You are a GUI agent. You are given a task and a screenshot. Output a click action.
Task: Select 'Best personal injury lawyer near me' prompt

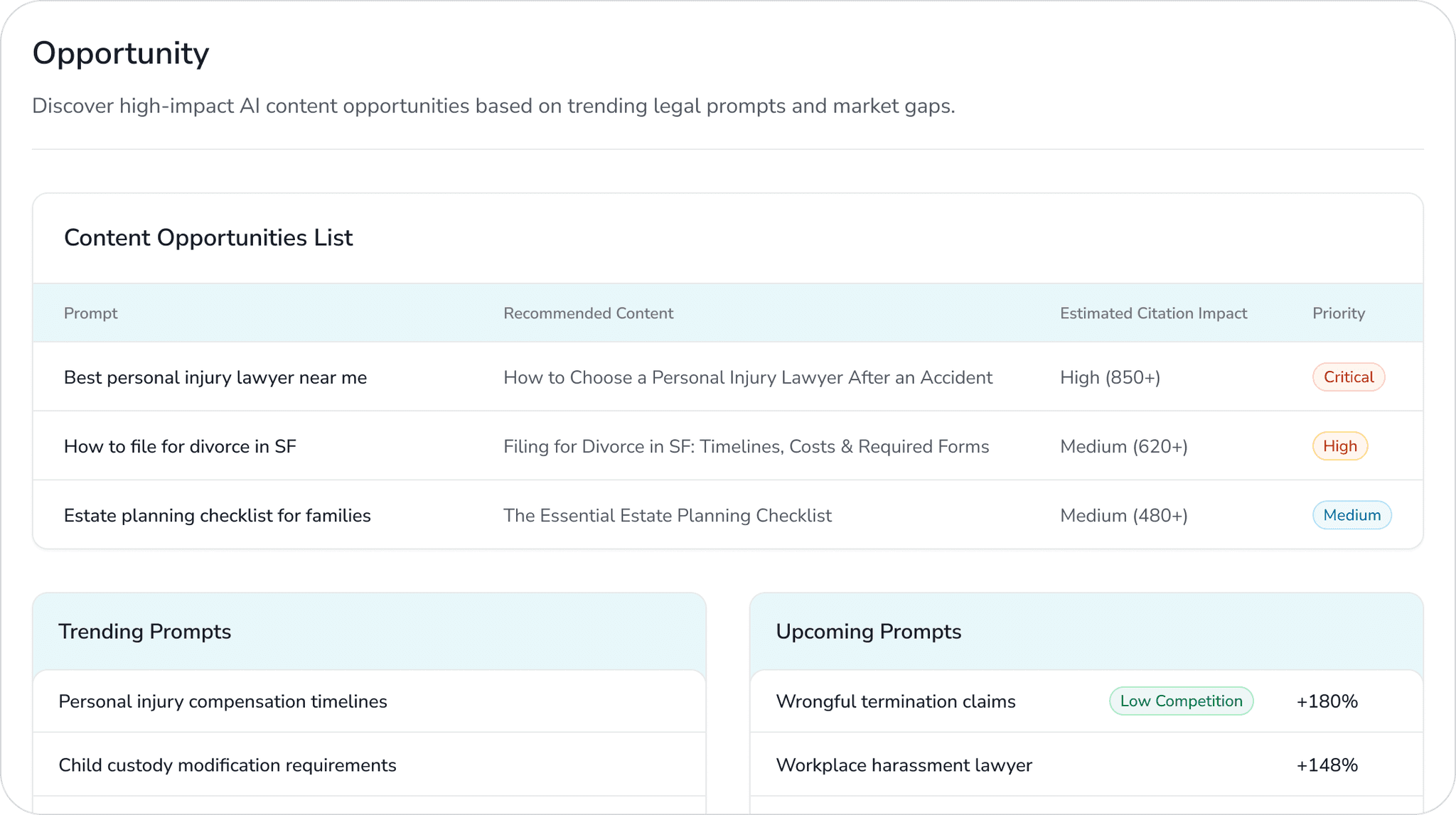(x=215, y=377)
